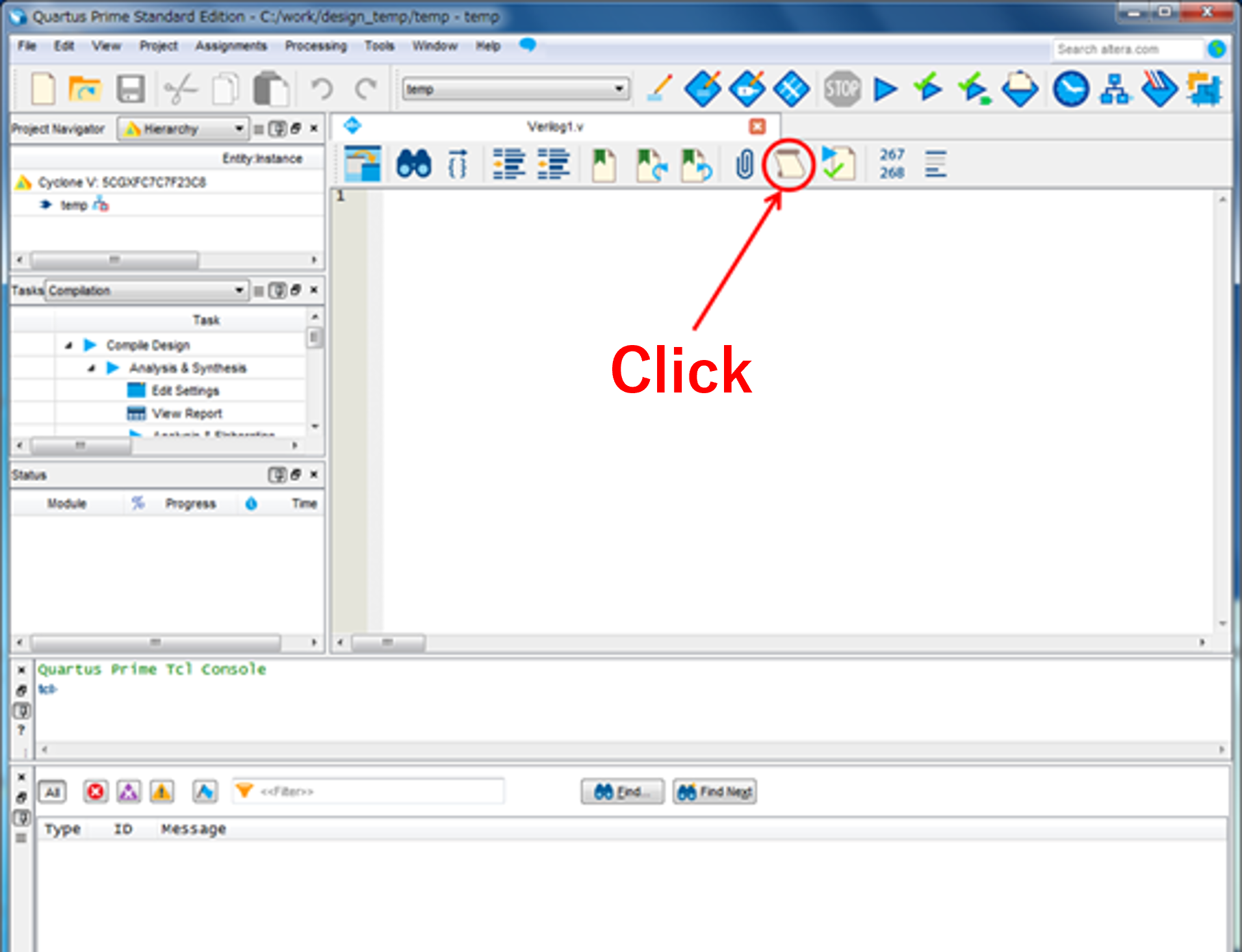Click the dock window icon in editor toolbar
The width and height of the screenshot is (1242, 952).
click(361, 164)
